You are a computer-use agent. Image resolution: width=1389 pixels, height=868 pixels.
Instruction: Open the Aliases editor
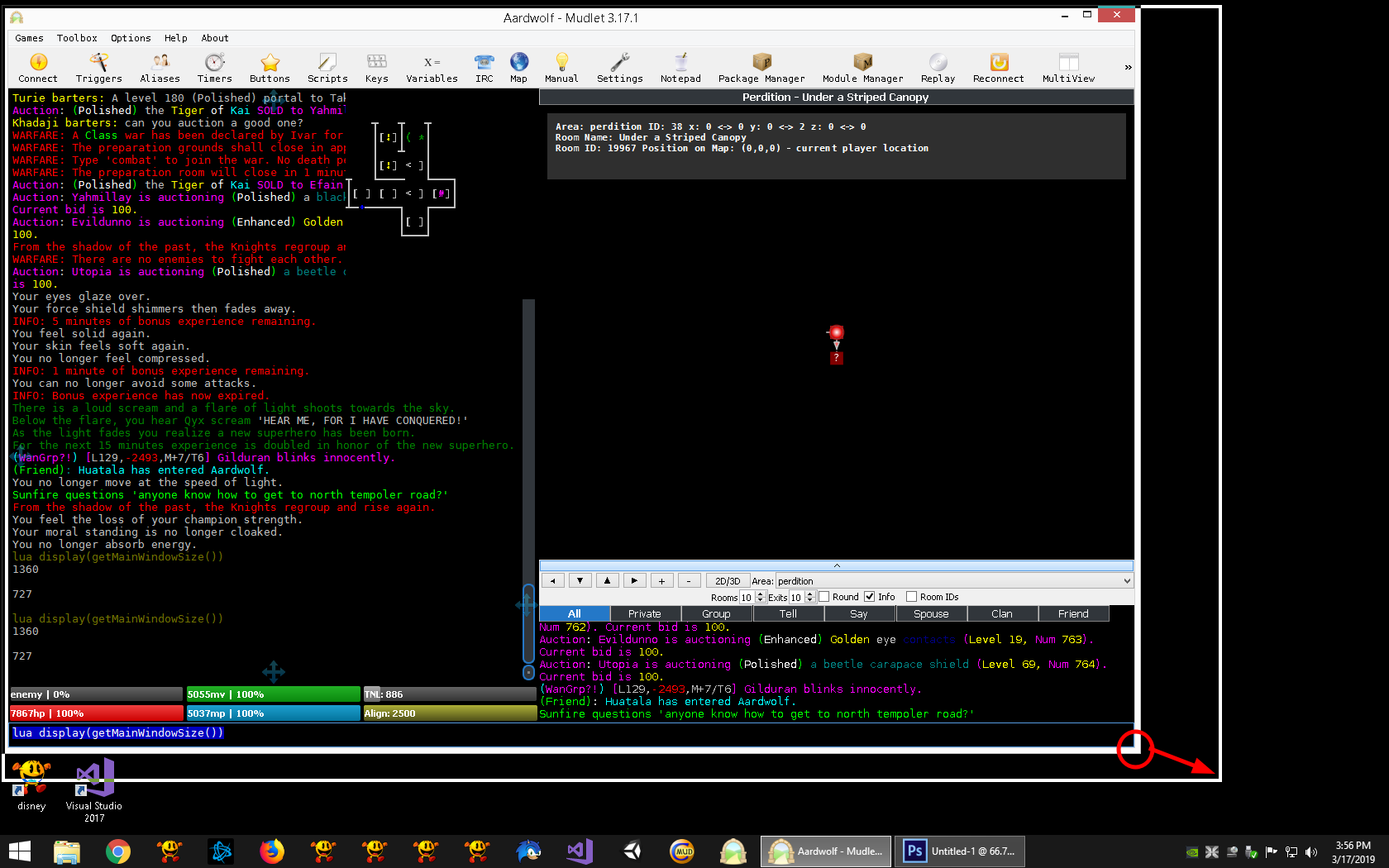click(160, 66)
